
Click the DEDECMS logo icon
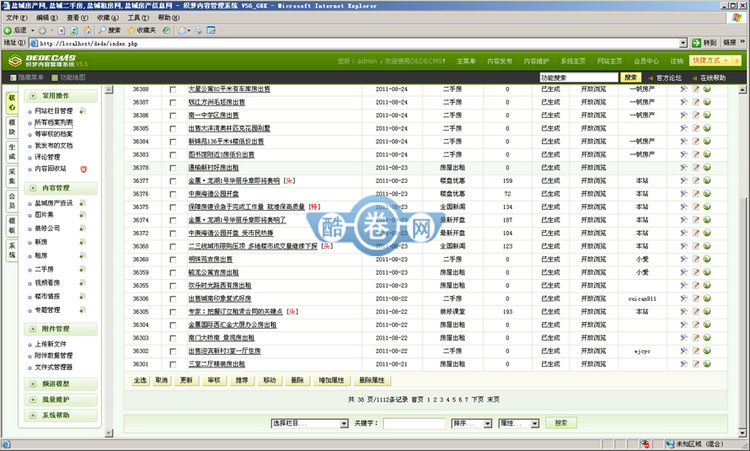tap(15, 61)
